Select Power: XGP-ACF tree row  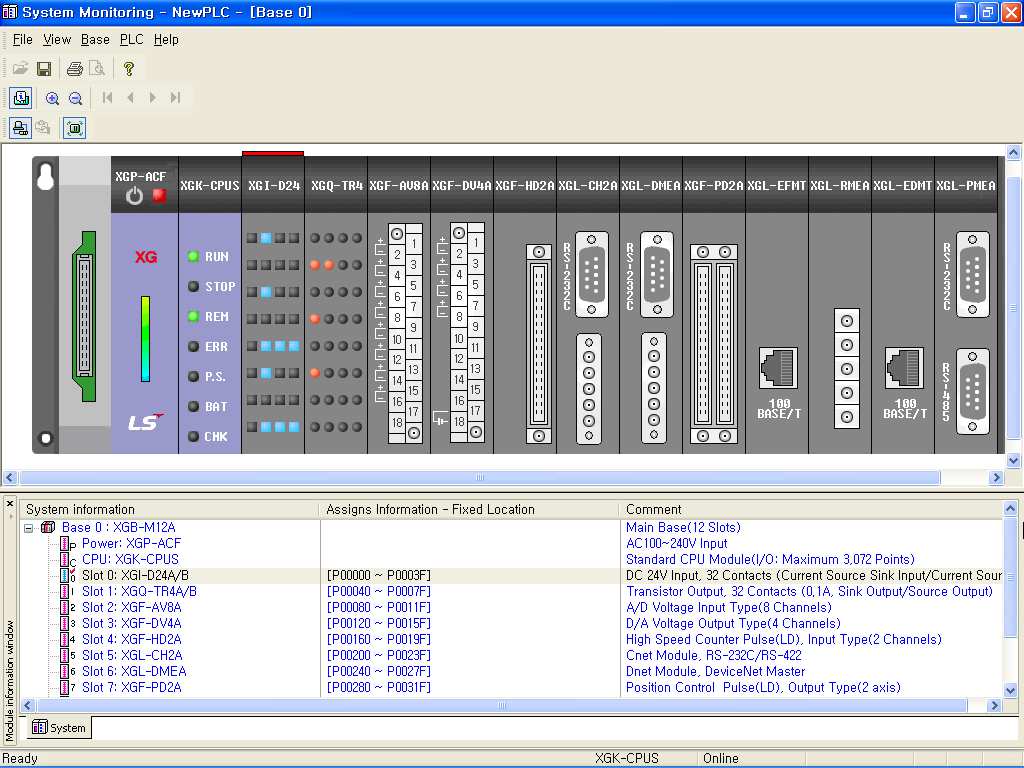[131, 543]
